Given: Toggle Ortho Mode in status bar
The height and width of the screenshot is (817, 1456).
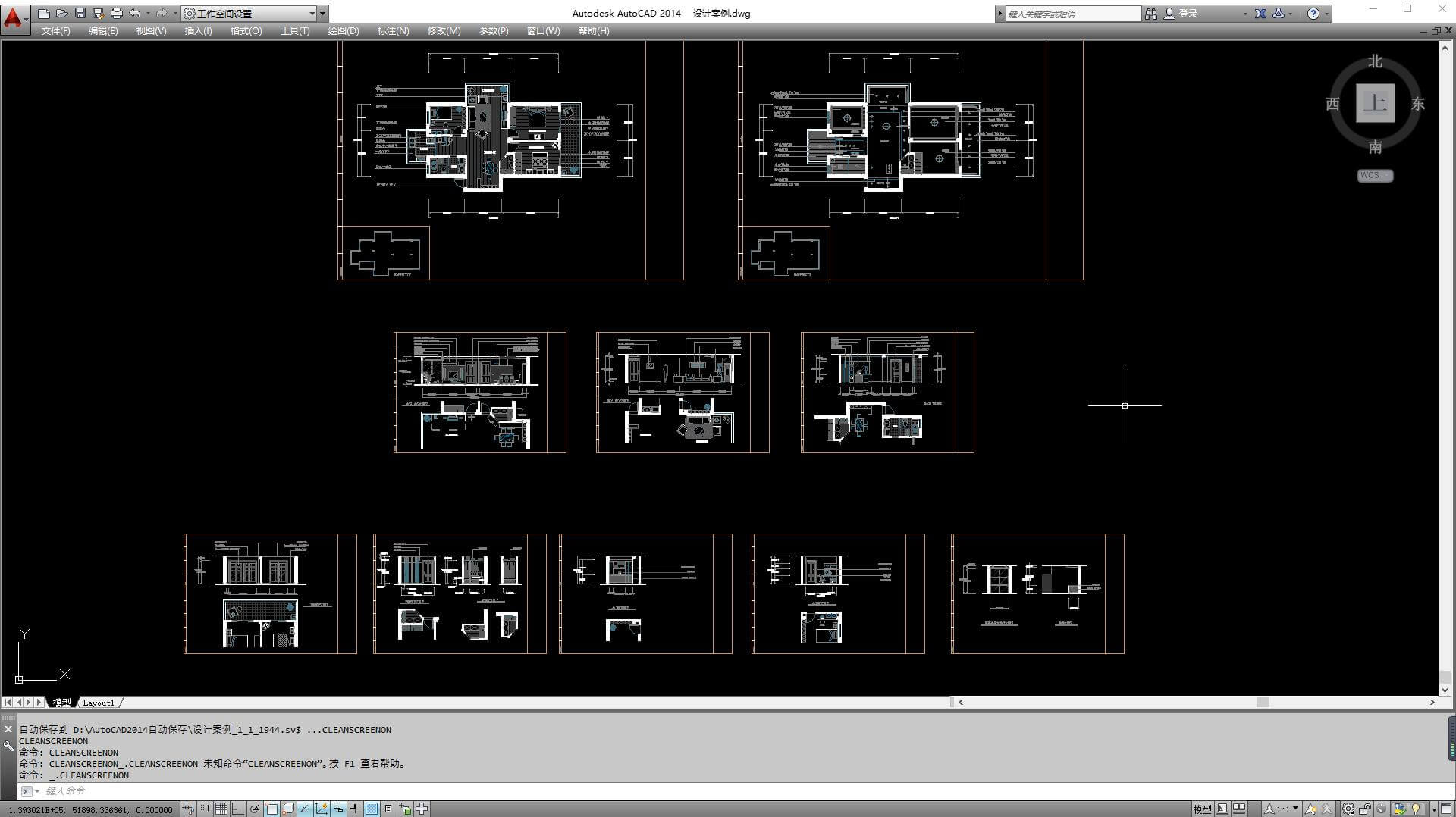Looking at the screenshot, I should (237, 809).
